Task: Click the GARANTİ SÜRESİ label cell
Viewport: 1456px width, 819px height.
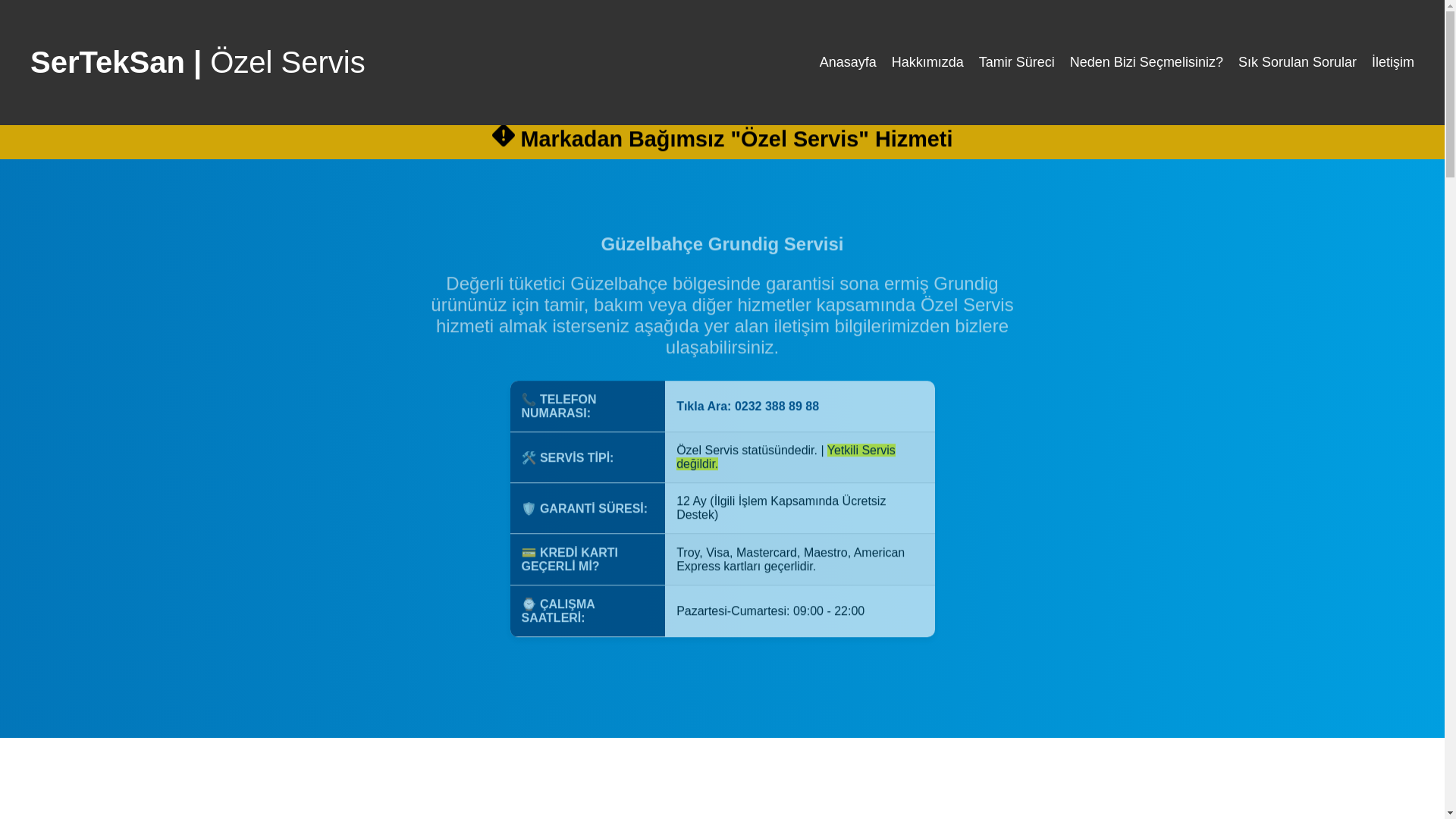Action: coord(587,508)
